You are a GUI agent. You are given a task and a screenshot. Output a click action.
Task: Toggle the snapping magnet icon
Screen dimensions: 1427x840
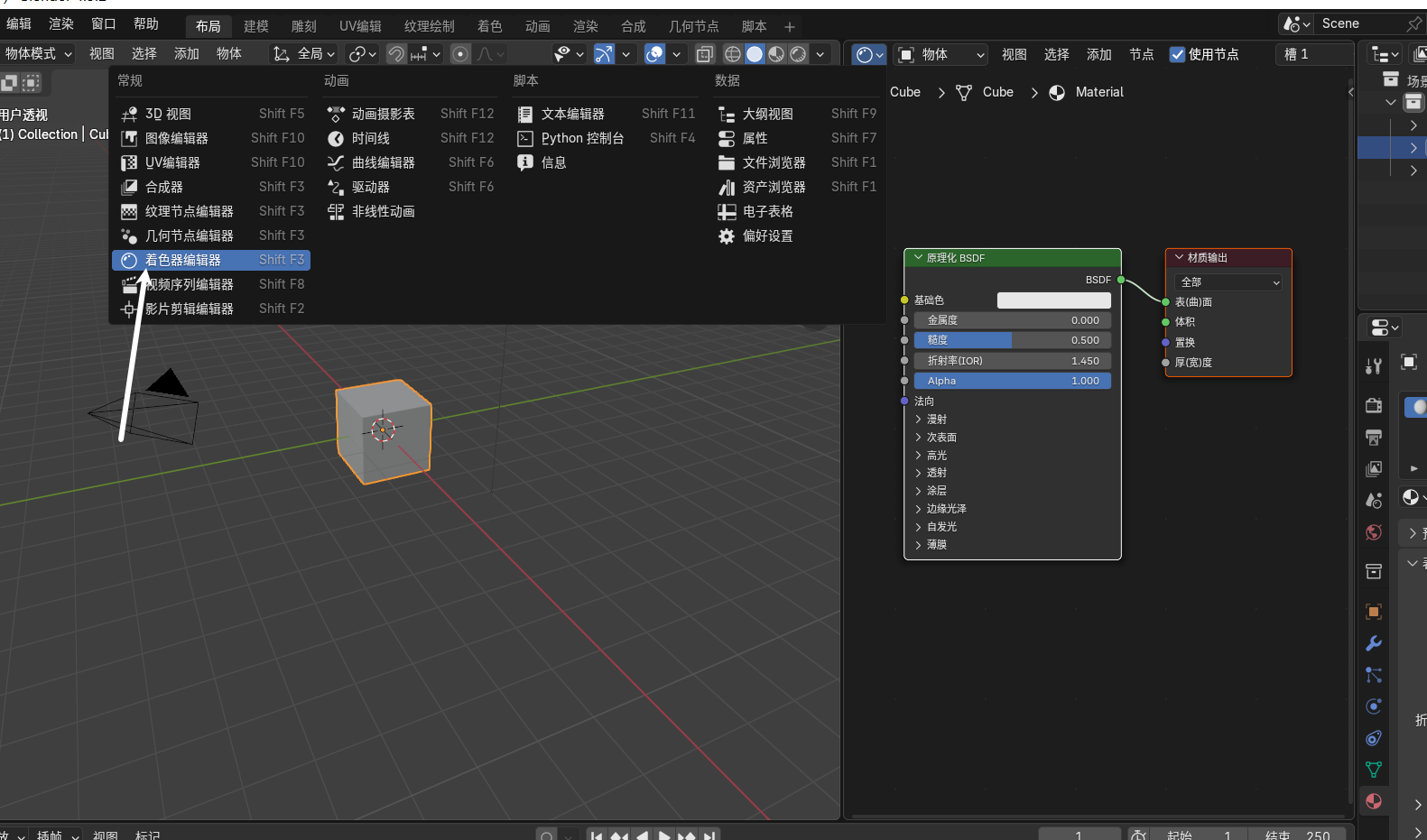tap(396, 54)
